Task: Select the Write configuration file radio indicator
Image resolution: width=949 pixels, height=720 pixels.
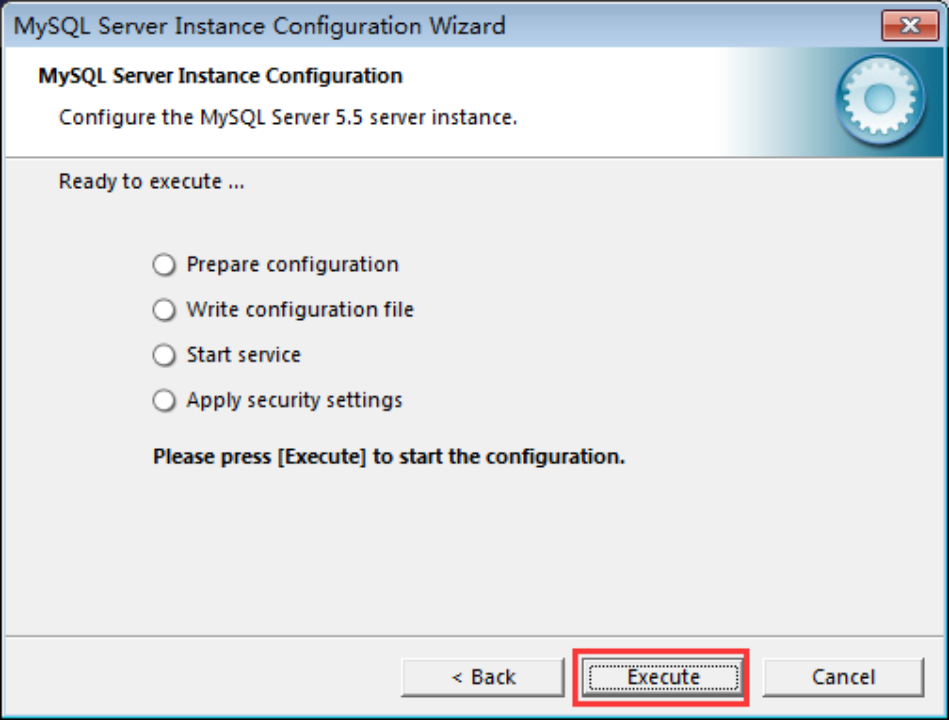Action: coord(164,310)
